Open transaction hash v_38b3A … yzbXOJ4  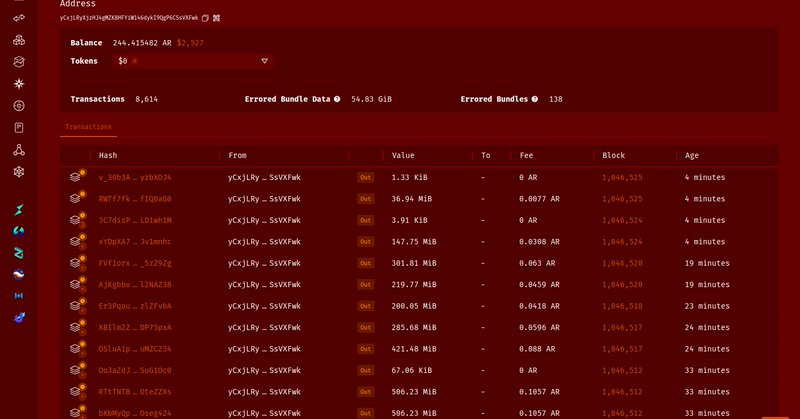pos(135,178)
